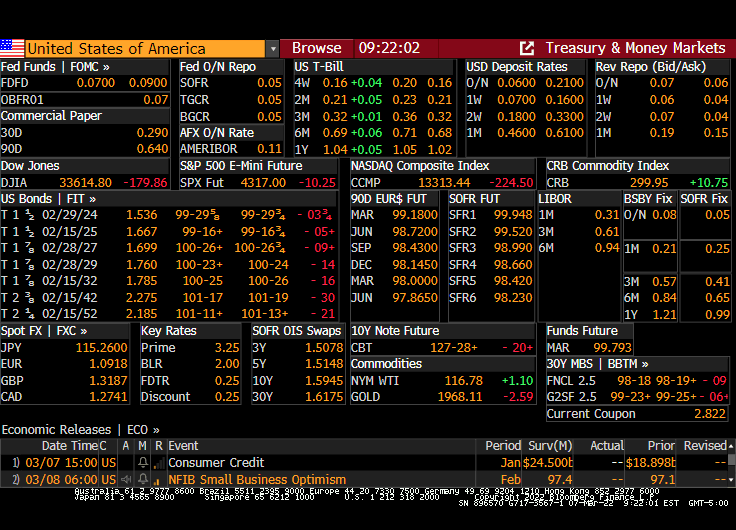736x530 pixels.
Task: Click the T 02/15/52 bond row
Action: tap(168, 314)
